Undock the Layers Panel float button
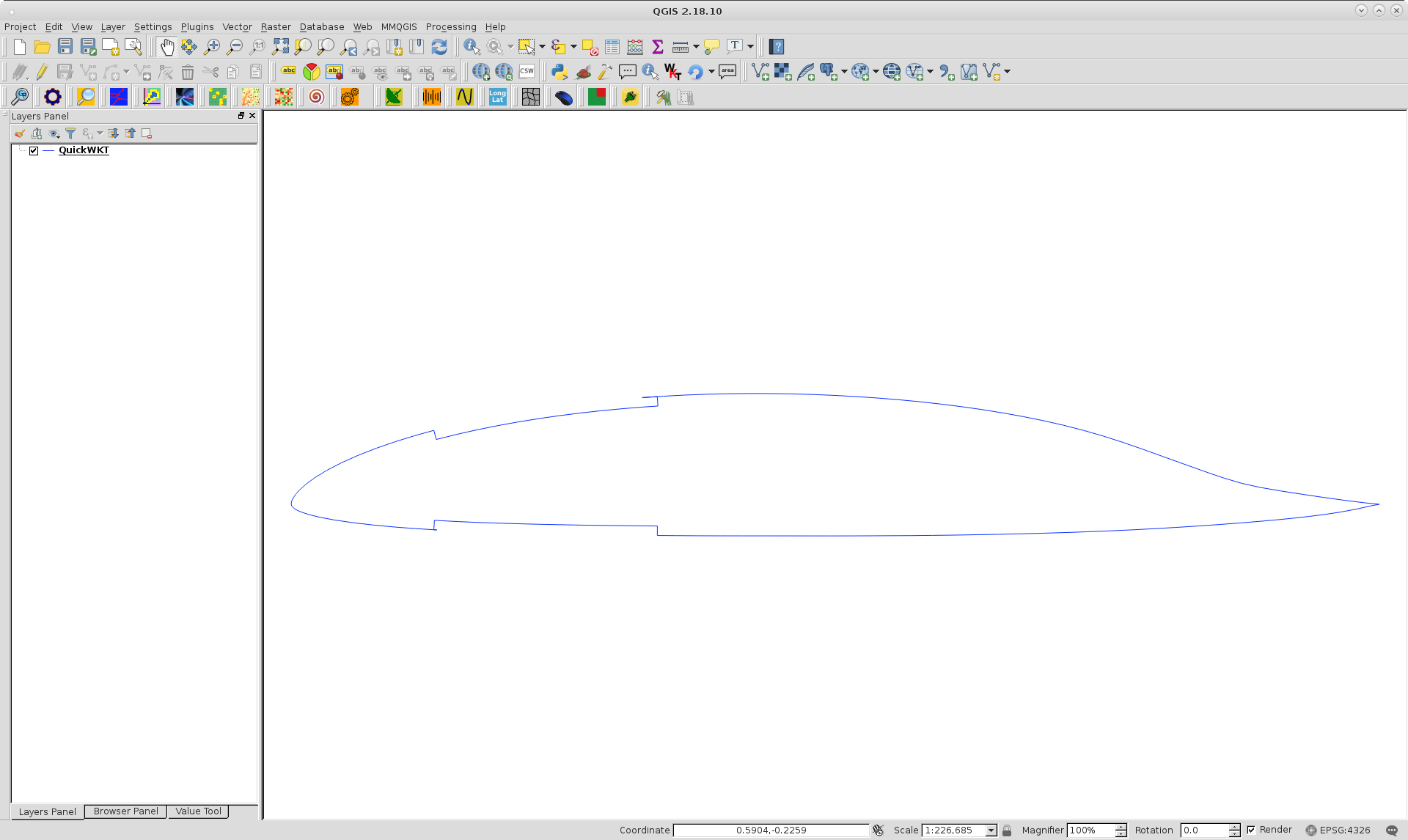Screen dimensions: 1408x840 241,116
